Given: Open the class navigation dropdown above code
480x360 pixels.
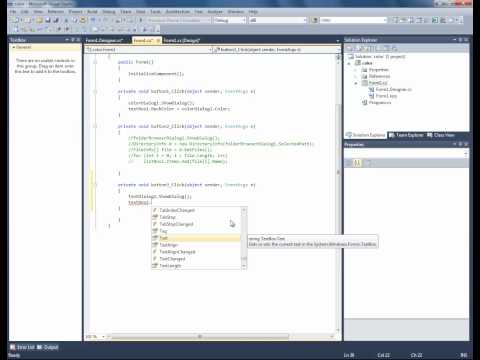Looking at the screenshot, I should (x=149, y=50).
